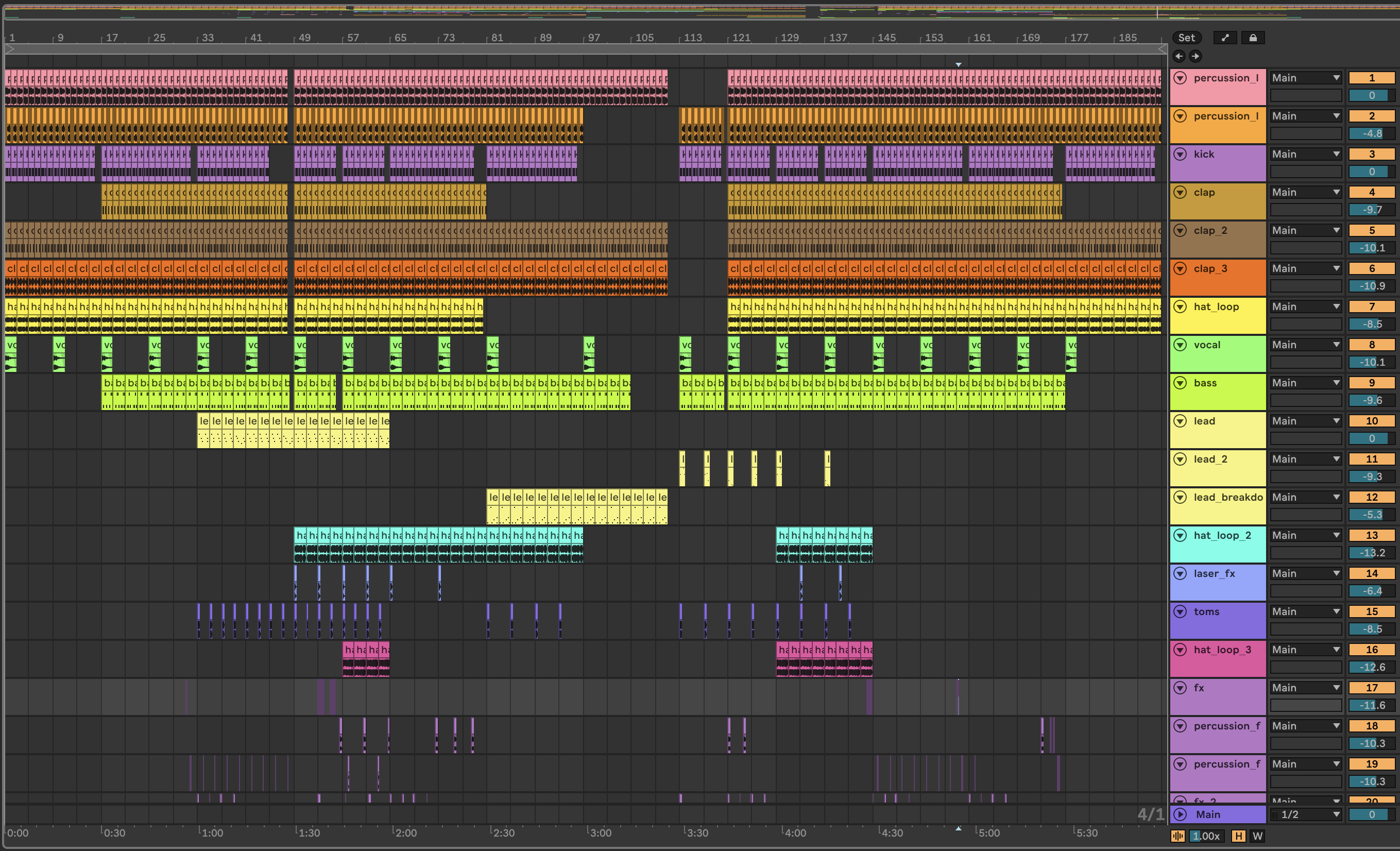The width and height of the screenshot is (1400, 851).
Task: Toggle track activator number 9 for bass
Action: tap(1371, 383)
